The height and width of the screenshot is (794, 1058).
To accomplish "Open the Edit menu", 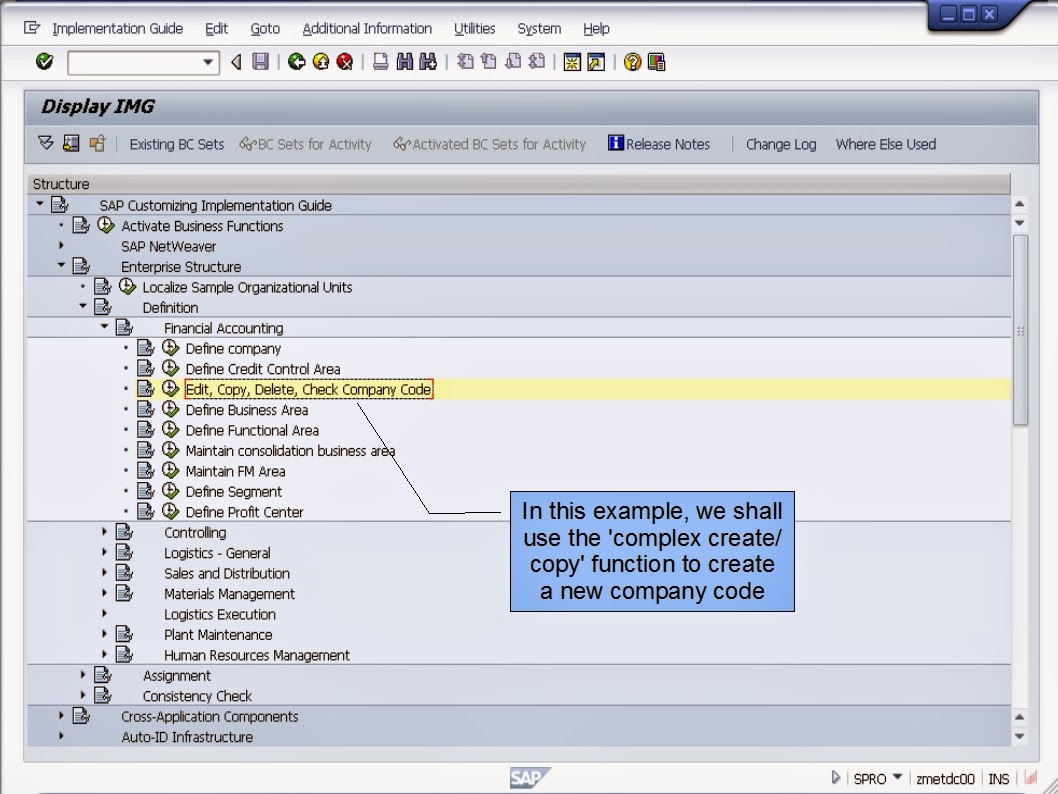I will coord(217,28).
